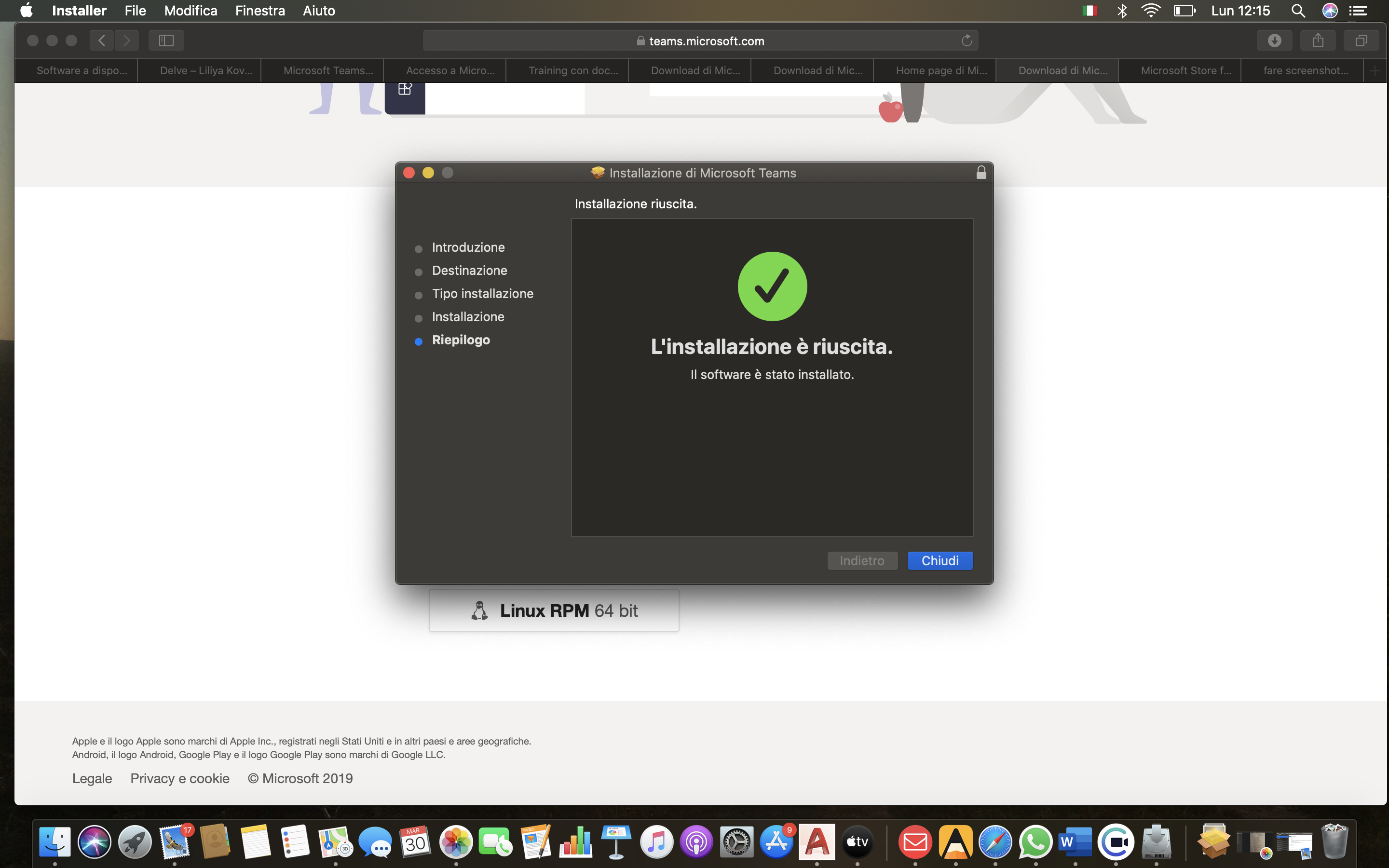1389x868 pixels.
Task: Open the clock menu showing Lun 12:15
Action: pyautogui.click(x=1240, y=10)
